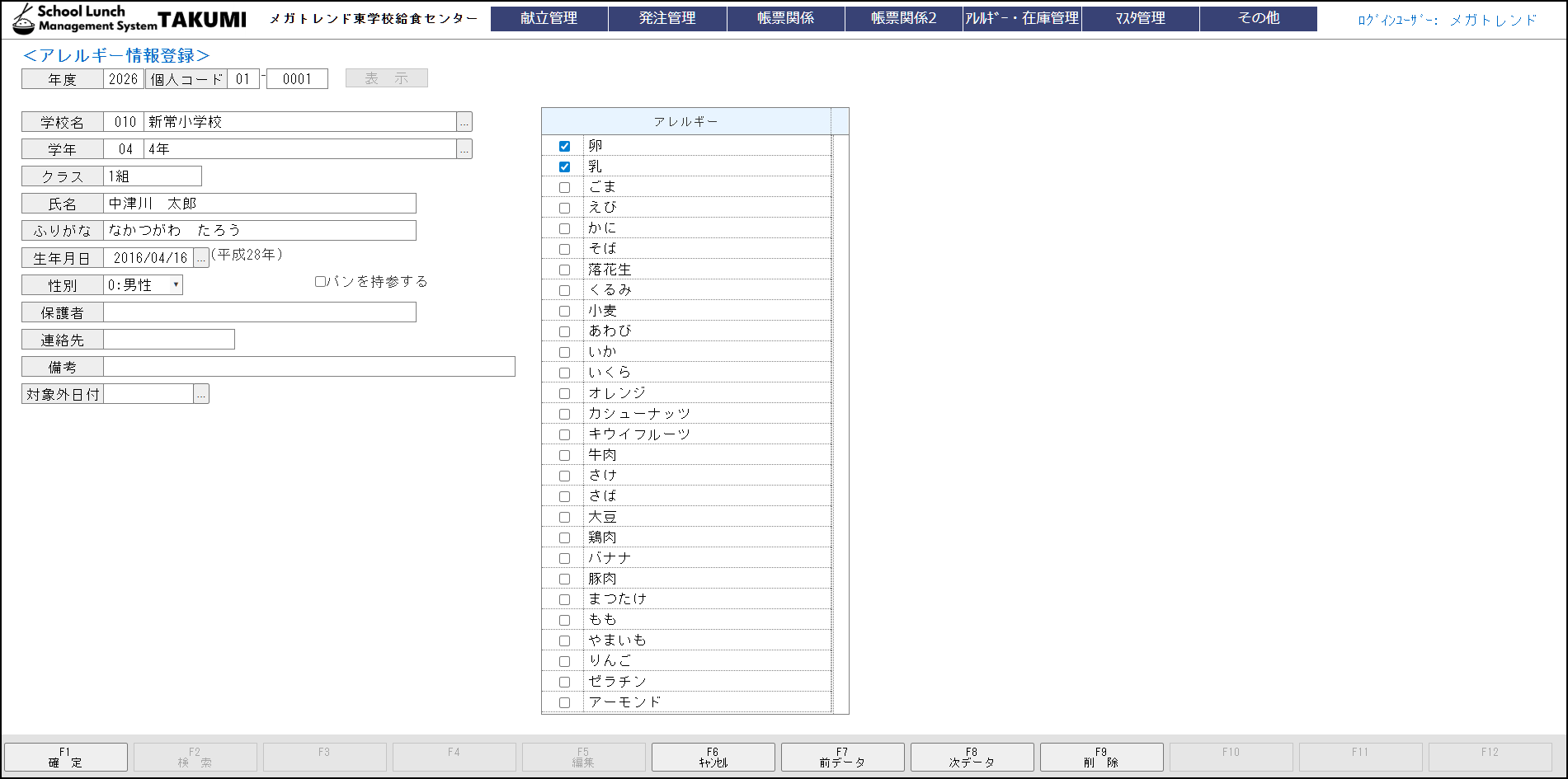
Task: Uncheck the 乳 (milk) allergy checkbox
Action: 564,166
